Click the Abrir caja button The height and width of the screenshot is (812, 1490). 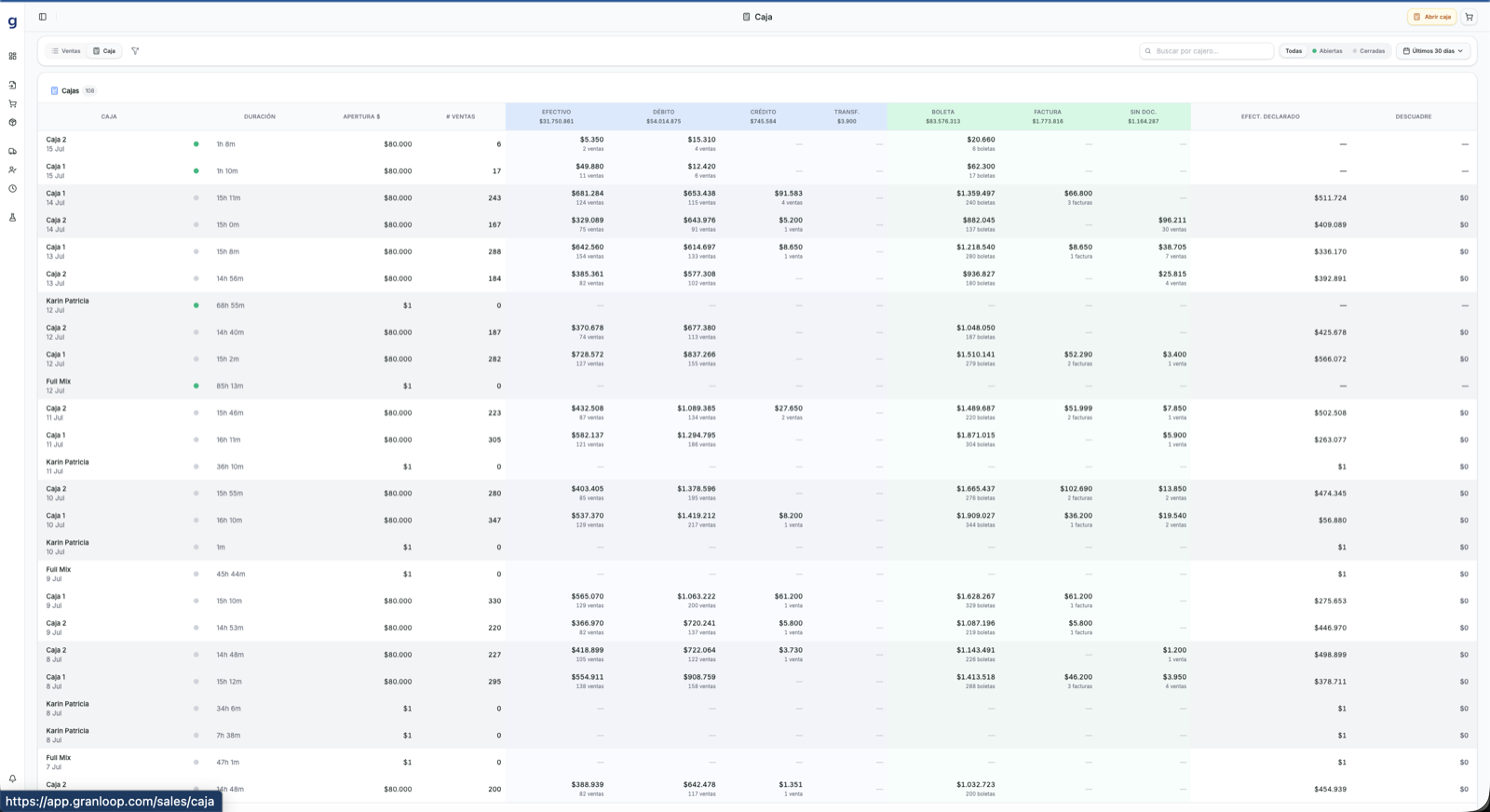pos(1432,17)
